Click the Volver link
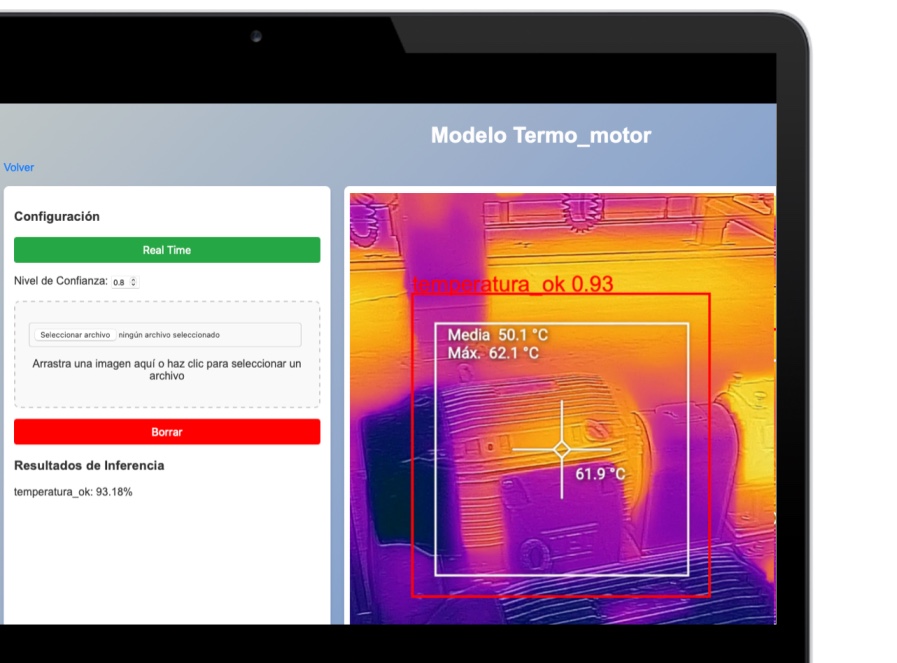 point(19,168)
